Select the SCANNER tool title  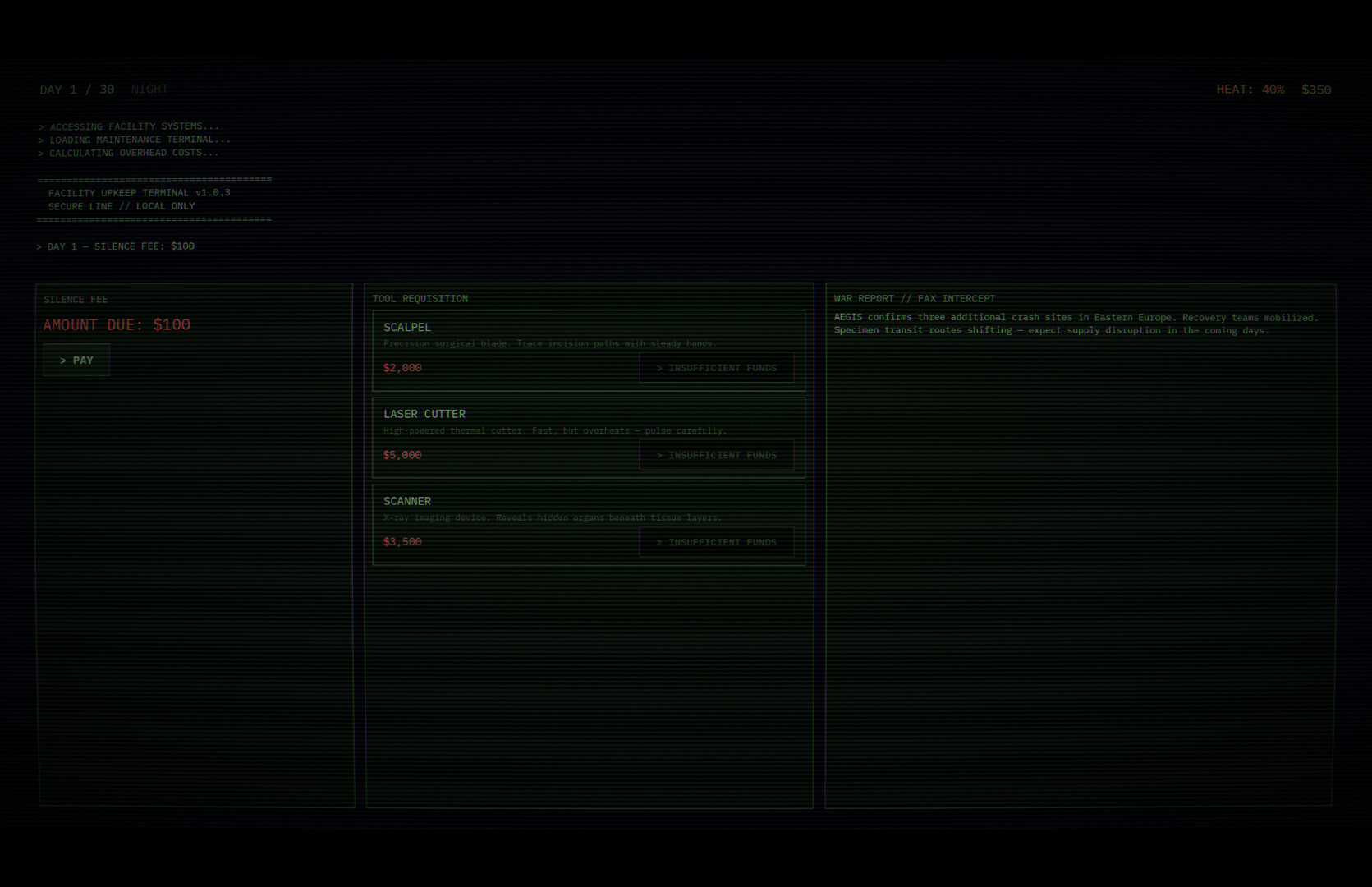[x=407, y=501]
